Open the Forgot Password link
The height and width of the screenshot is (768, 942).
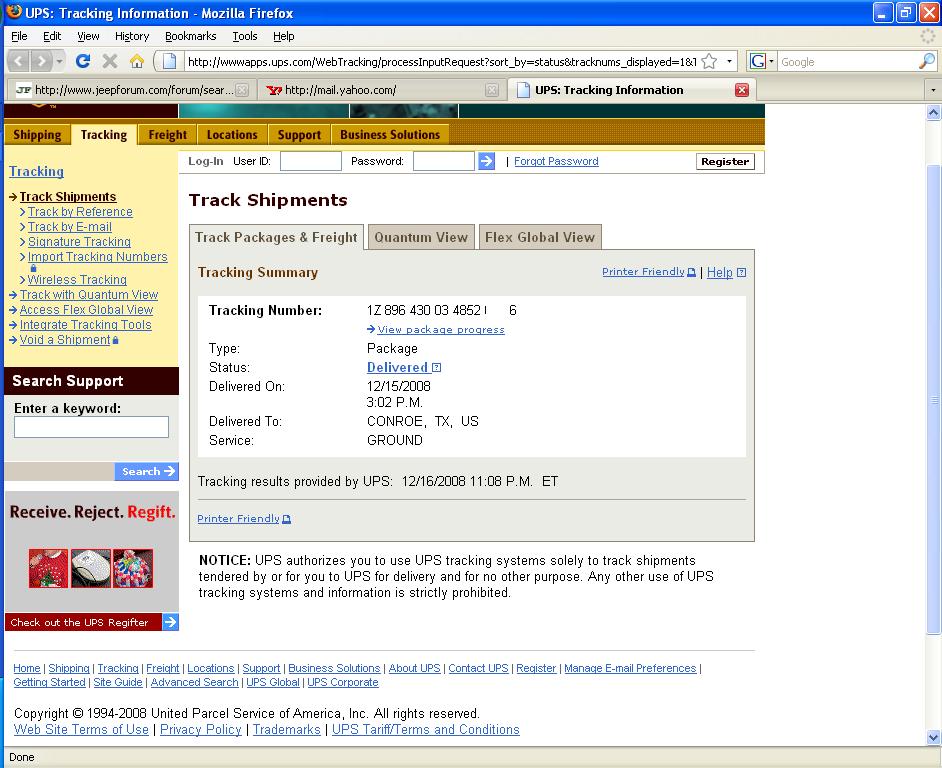[556, 161]
